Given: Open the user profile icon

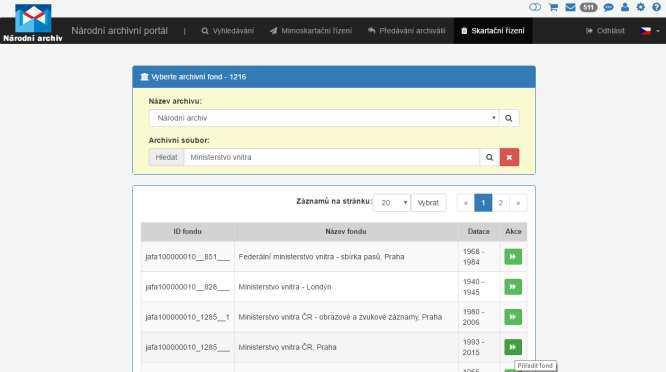Looking at the screenshot, I should pos(625,7).
